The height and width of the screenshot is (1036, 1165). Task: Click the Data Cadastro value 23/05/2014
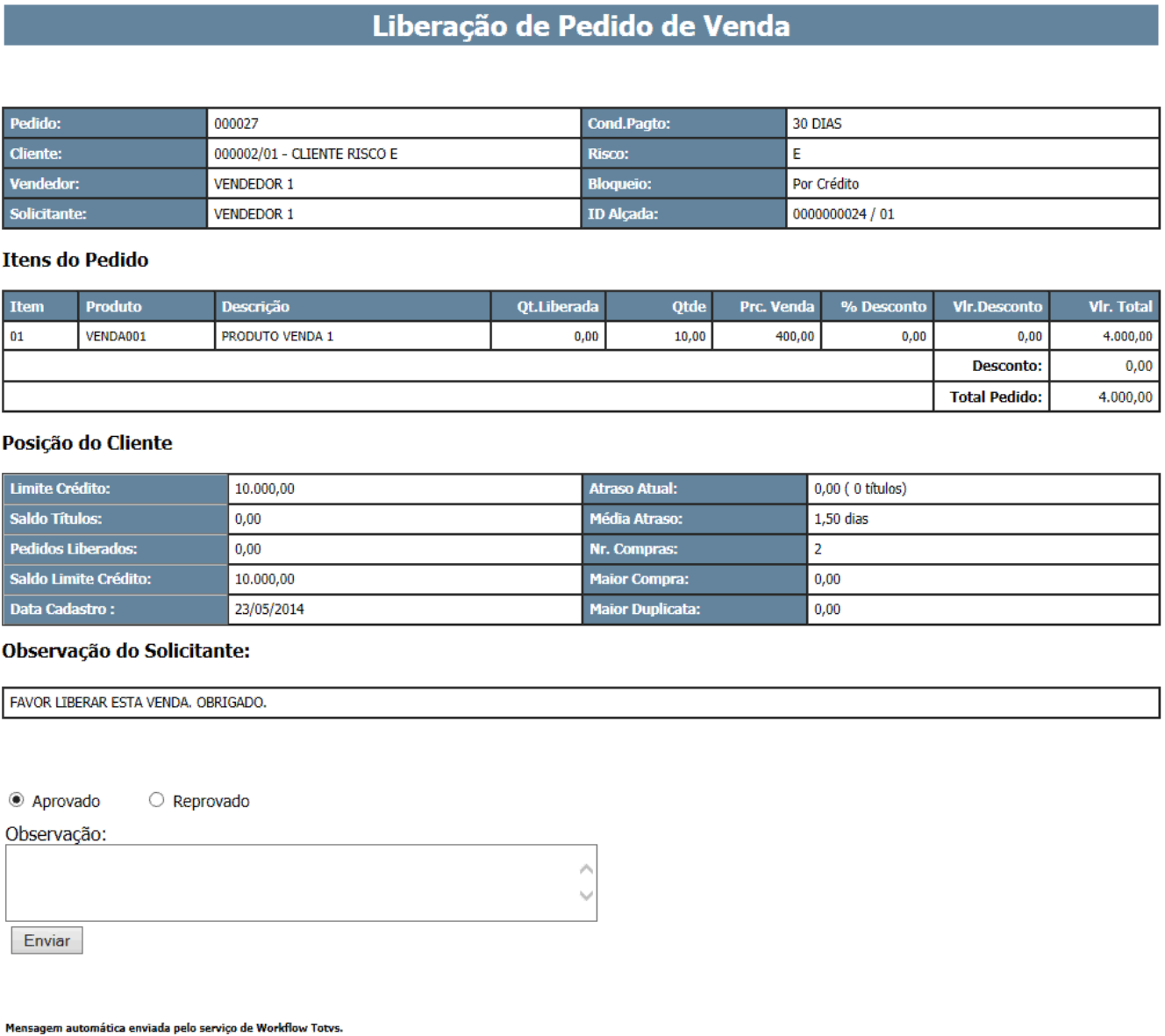(x=269, y=609)
